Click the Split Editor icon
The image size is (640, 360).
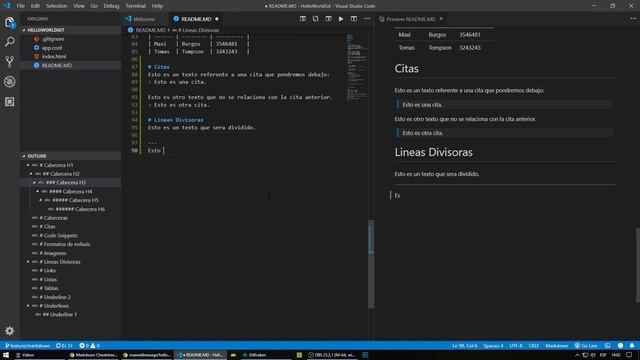[x=354, y=19]
